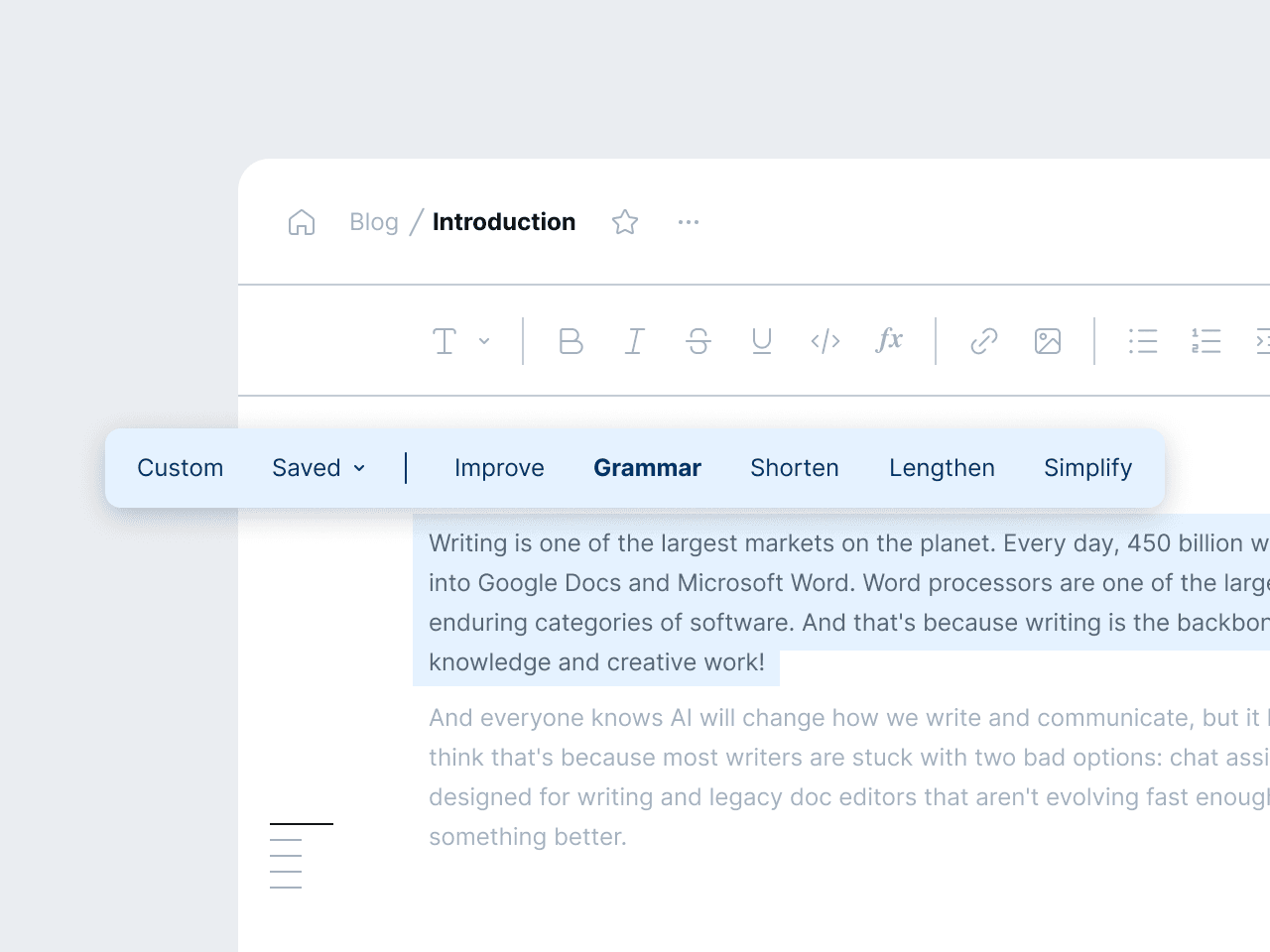Toggle bold formatting
The width and height of the screenshot is (1270, 952).
[x=571, y=341]
